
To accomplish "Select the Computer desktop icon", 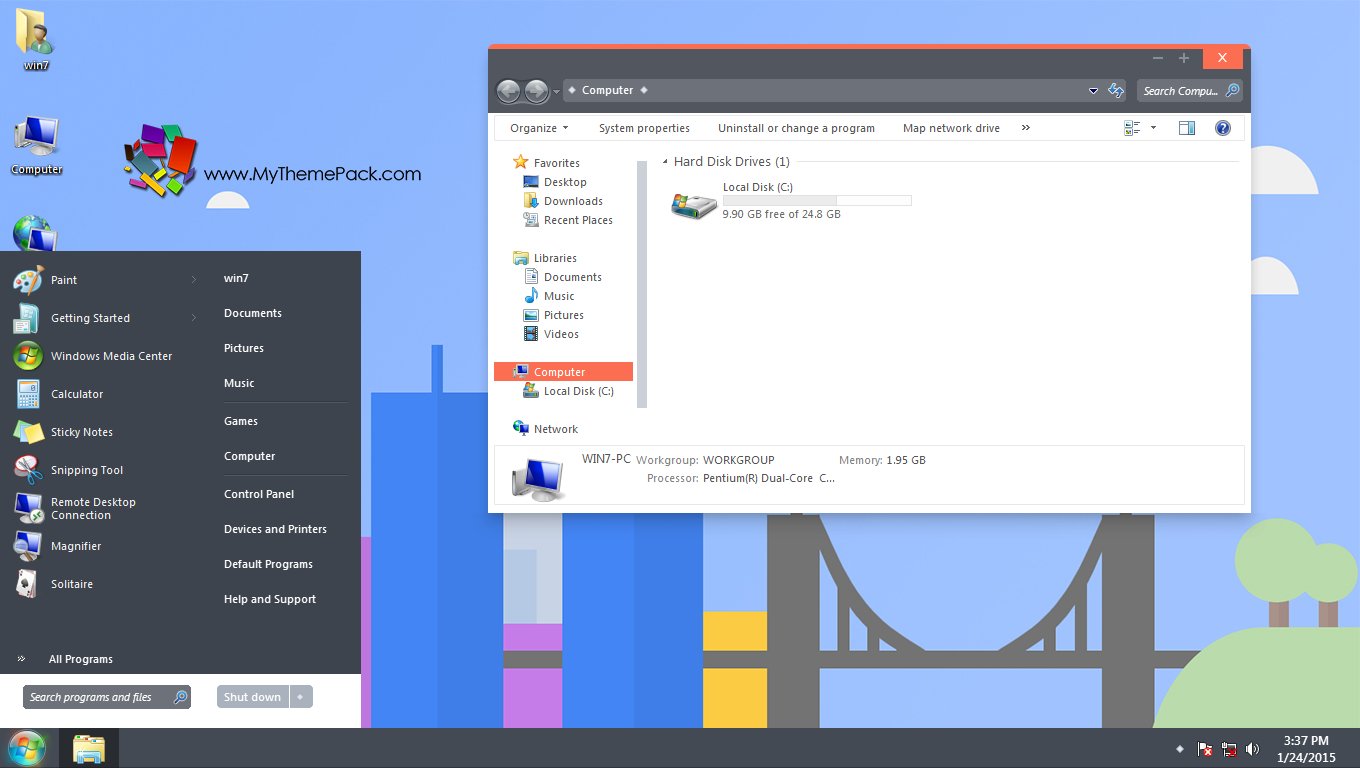I will click(x=37, y=146).
